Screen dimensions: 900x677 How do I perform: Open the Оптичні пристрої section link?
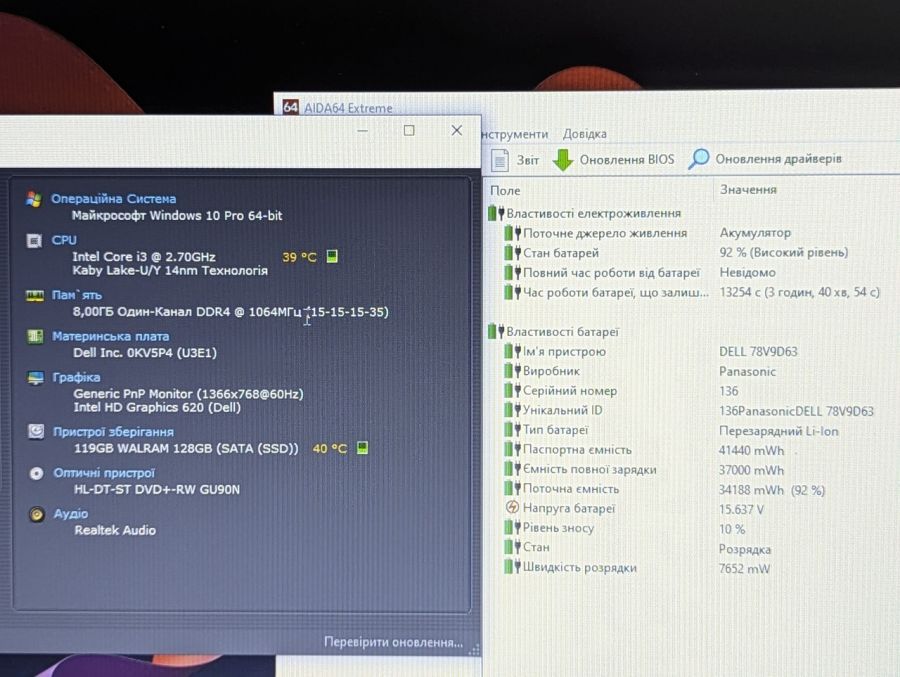click(x=104, y=473)
